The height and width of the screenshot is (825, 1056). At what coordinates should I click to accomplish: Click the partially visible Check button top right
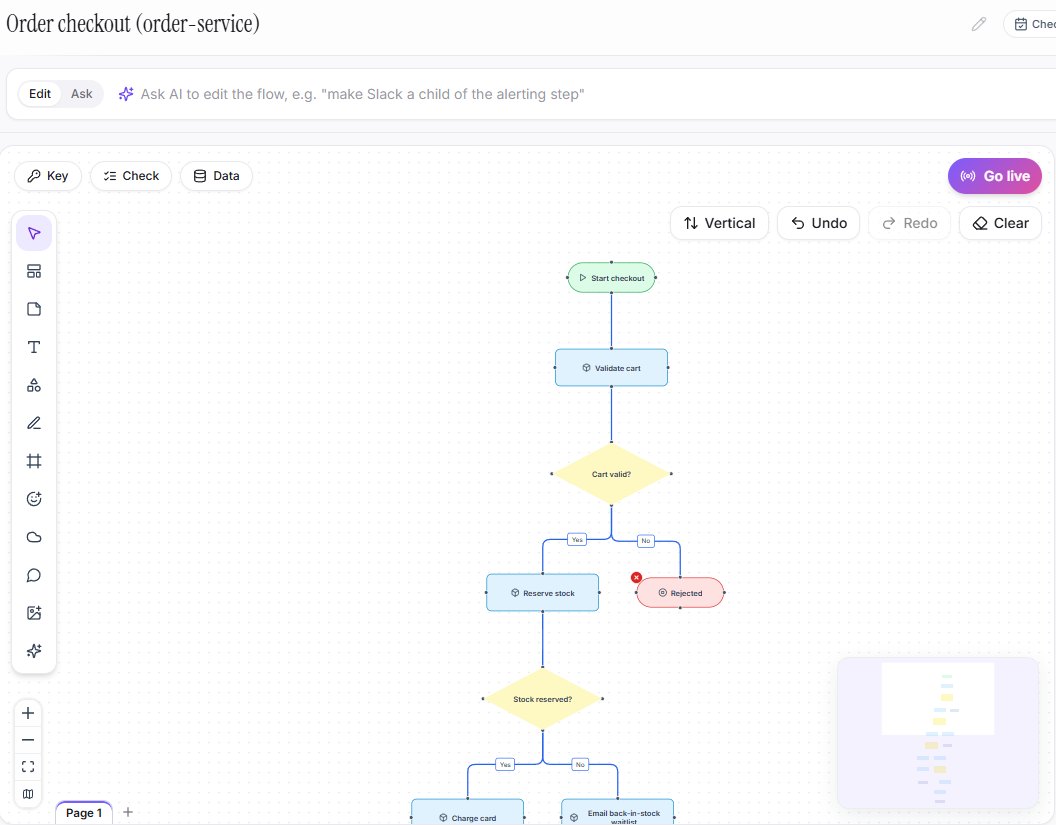point(1030,24)
